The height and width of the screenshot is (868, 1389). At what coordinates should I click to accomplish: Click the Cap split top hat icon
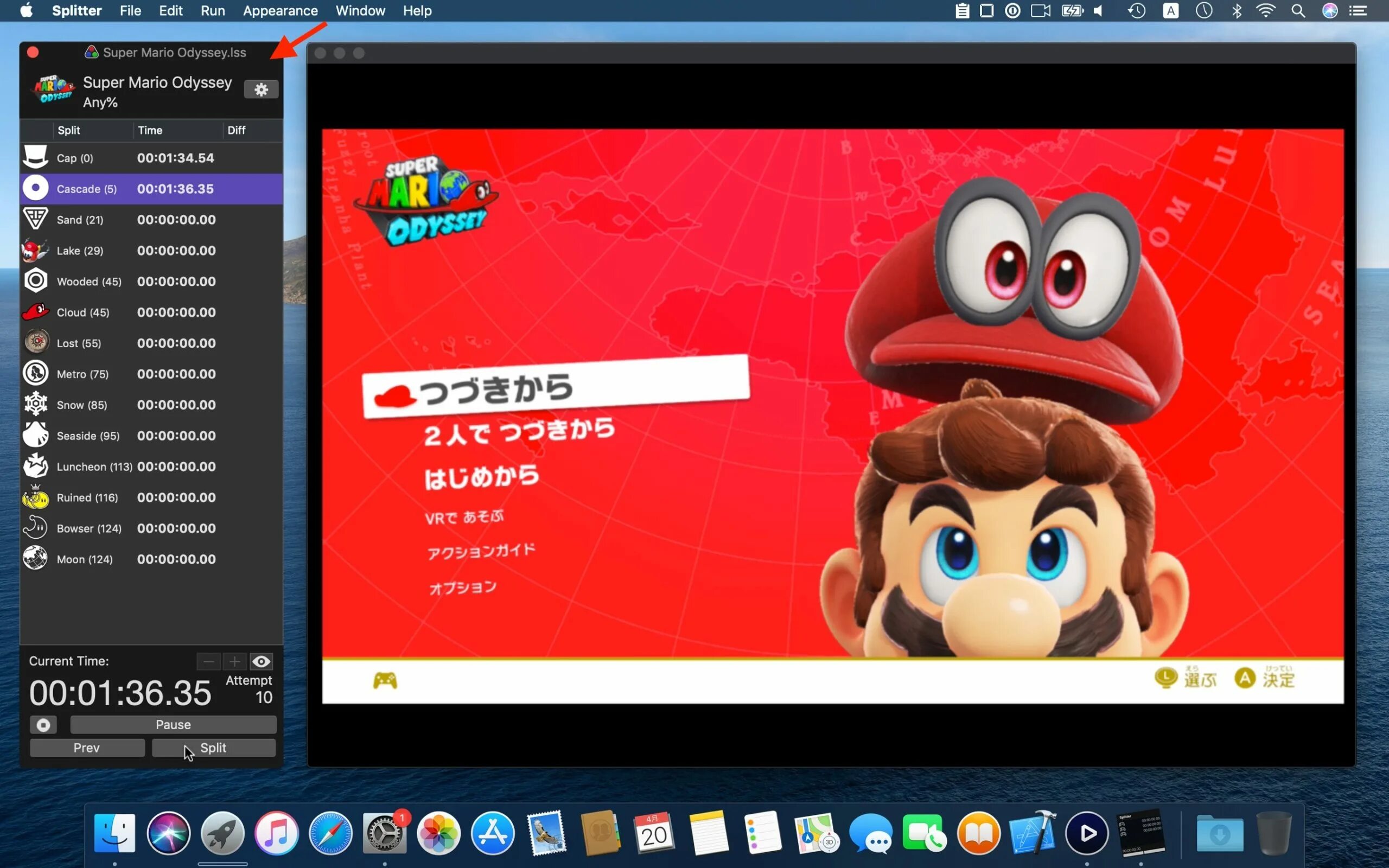35,157
